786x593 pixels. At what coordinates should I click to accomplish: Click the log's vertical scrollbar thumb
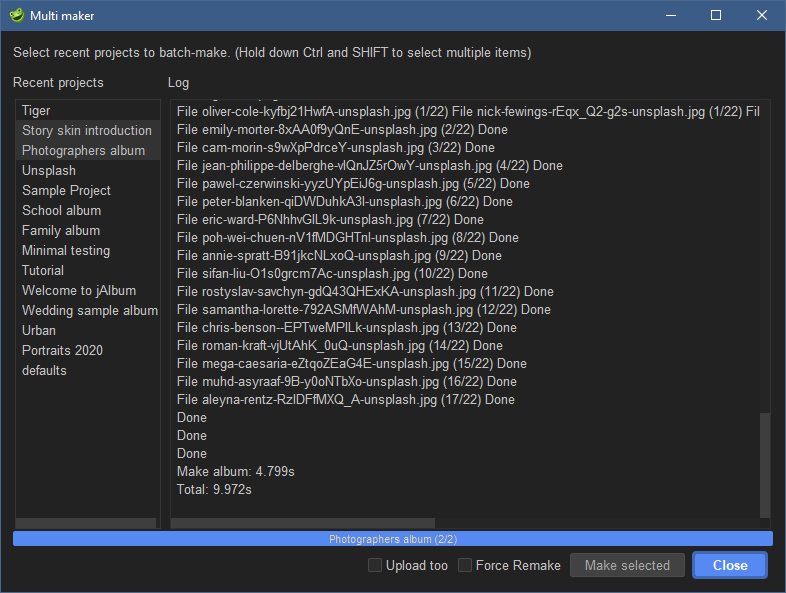pyautogui.click(x=765, y=462)
